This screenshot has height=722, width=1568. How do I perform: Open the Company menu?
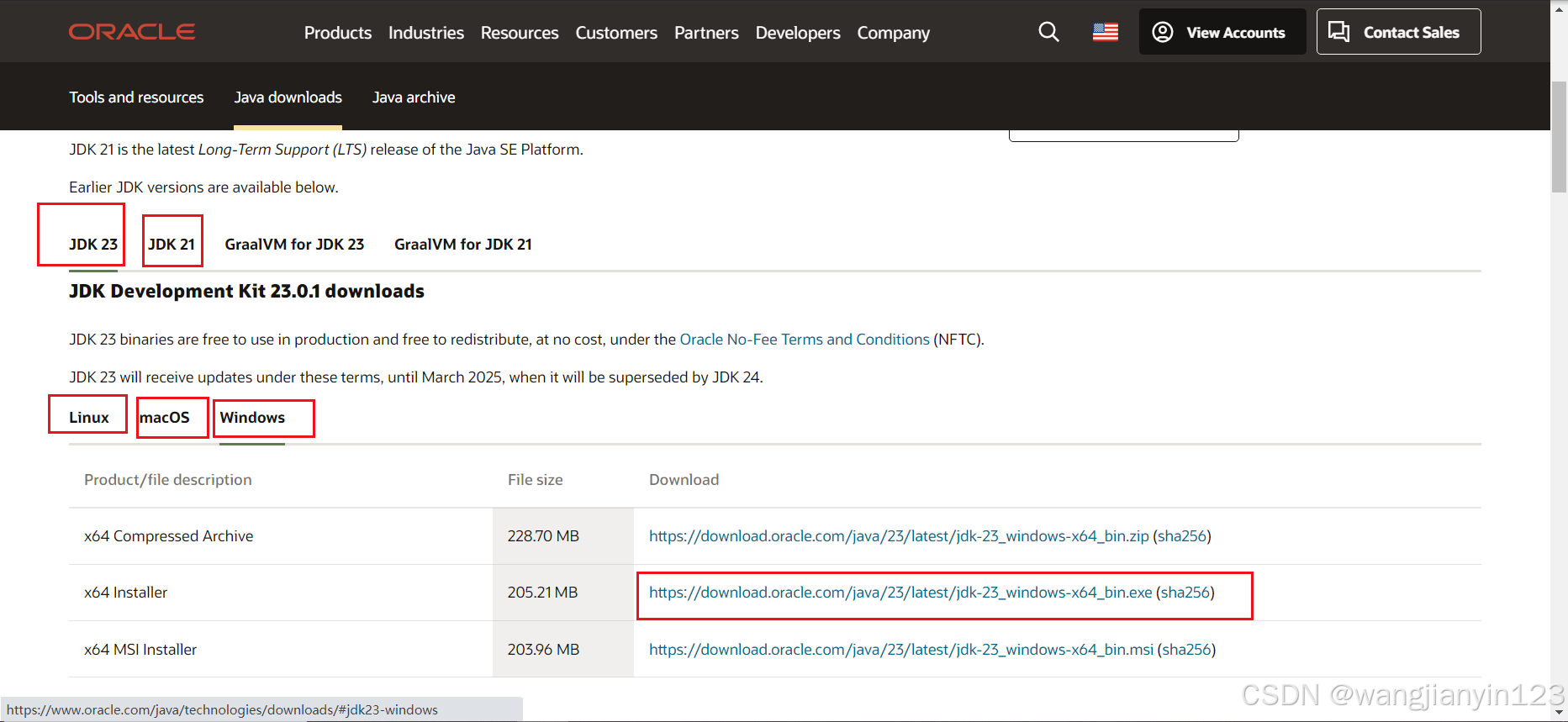click(x=894, y=33)
